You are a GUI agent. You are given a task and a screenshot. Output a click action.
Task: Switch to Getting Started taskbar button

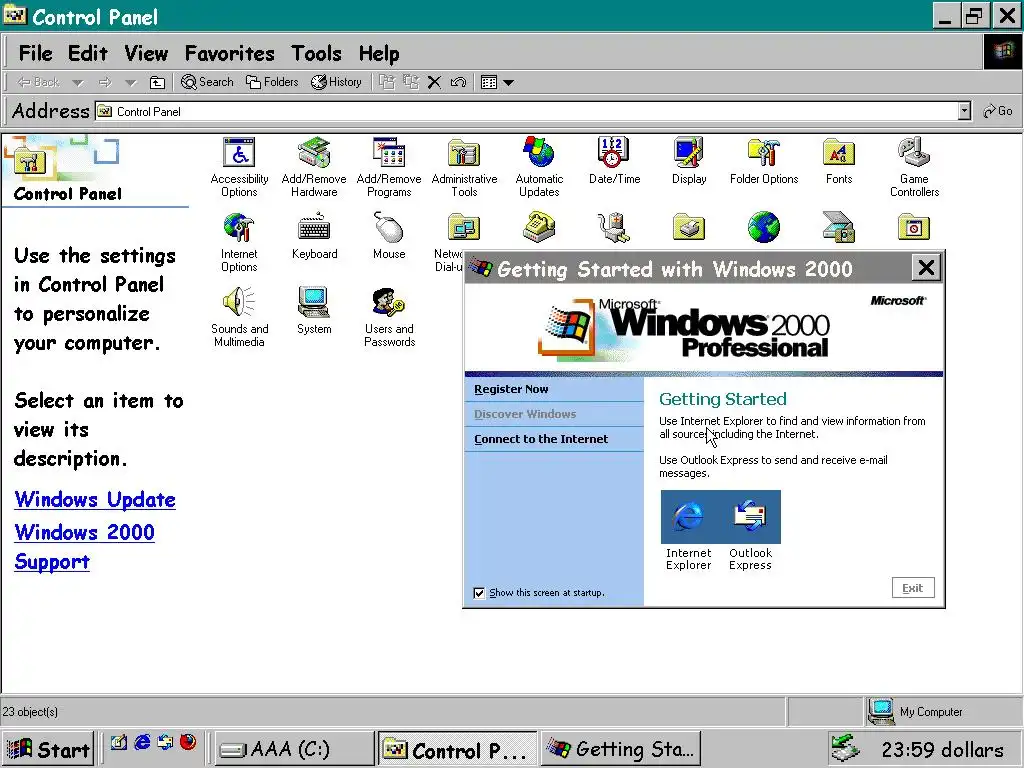(x=620, y=749)
